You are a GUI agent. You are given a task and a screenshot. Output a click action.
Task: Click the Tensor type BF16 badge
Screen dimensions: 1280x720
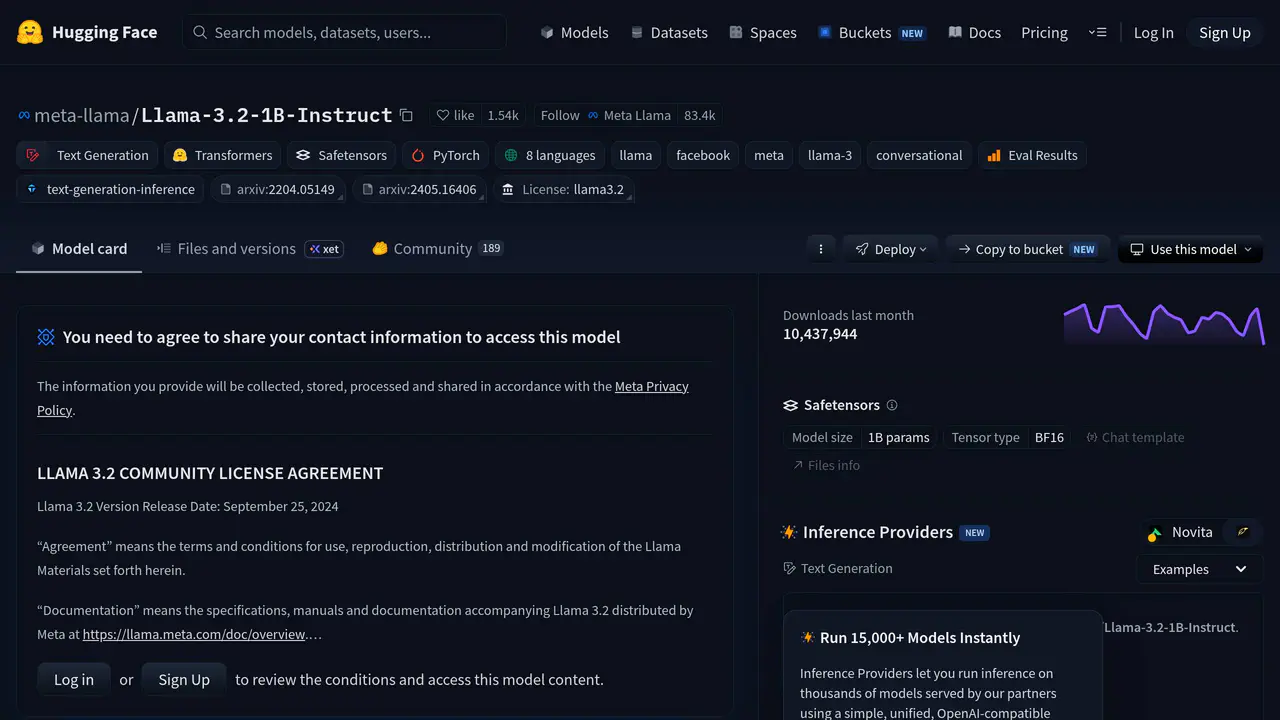pyautogui.click(x=1008, y=437)
